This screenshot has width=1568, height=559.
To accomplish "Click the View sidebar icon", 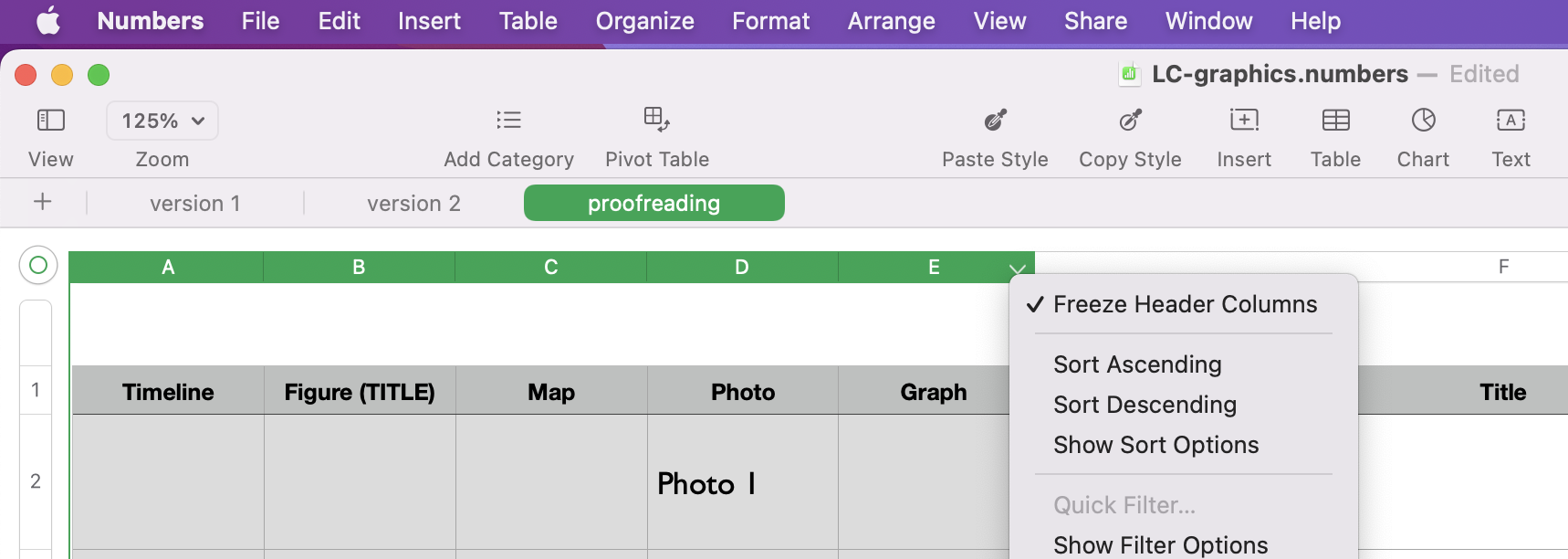I will pyautogui.click(x=50, y=121).
